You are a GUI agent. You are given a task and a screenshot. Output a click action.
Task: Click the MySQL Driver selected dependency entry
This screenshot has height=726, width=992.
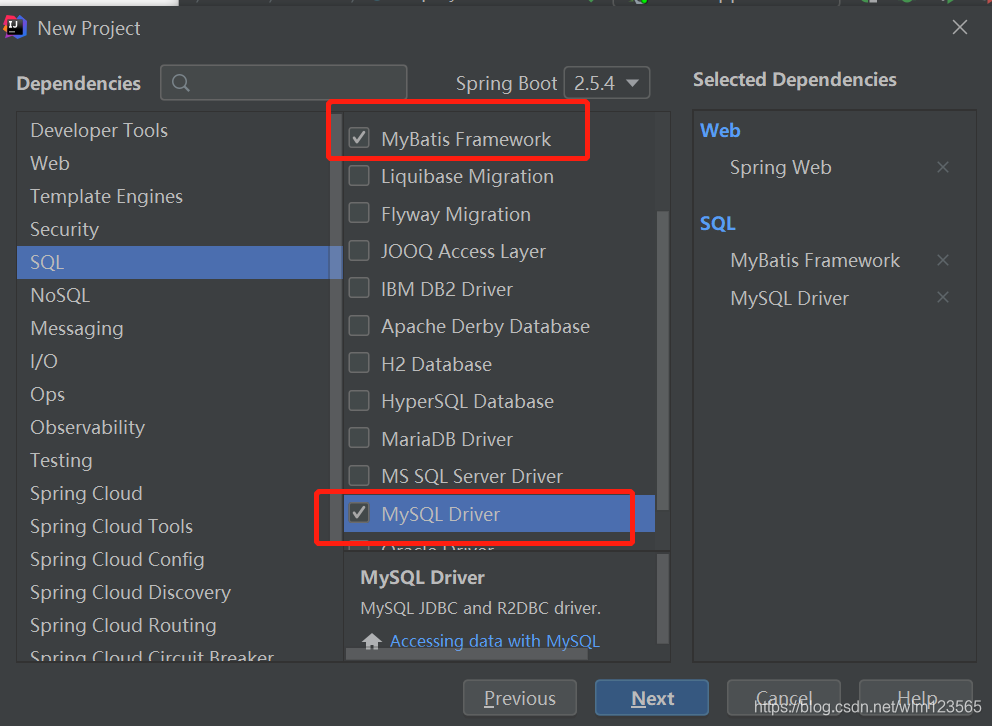click(x=790, y=298)
